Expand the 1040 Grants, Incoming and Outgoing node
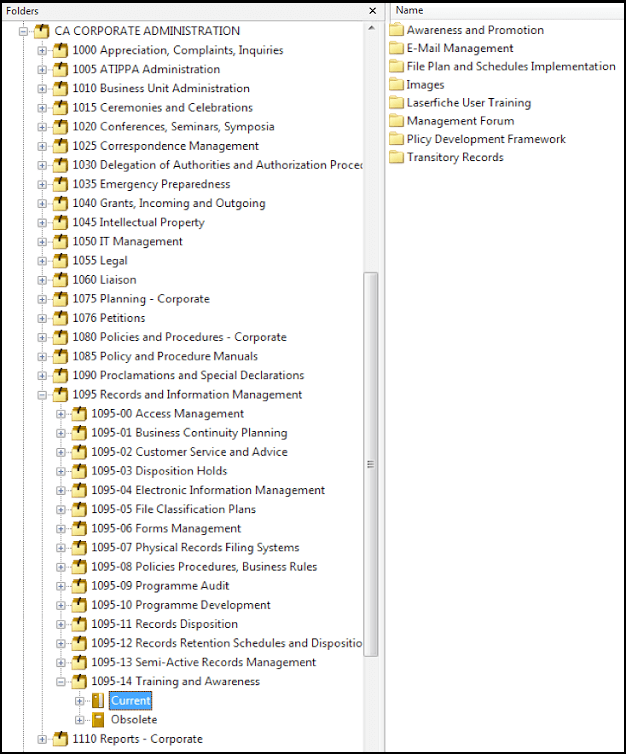The width and height of the screenshot is (626, 754). pos(42,204)
